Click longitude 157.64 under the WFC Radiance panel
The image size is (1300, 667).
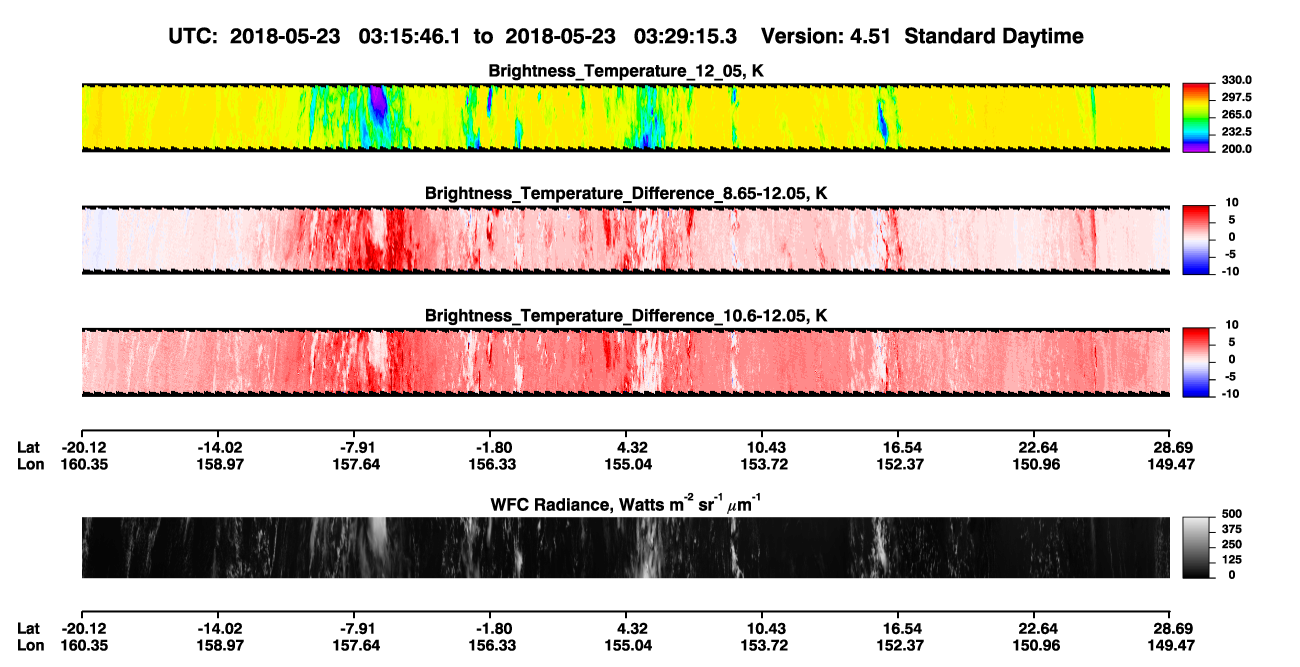[354, 645]
